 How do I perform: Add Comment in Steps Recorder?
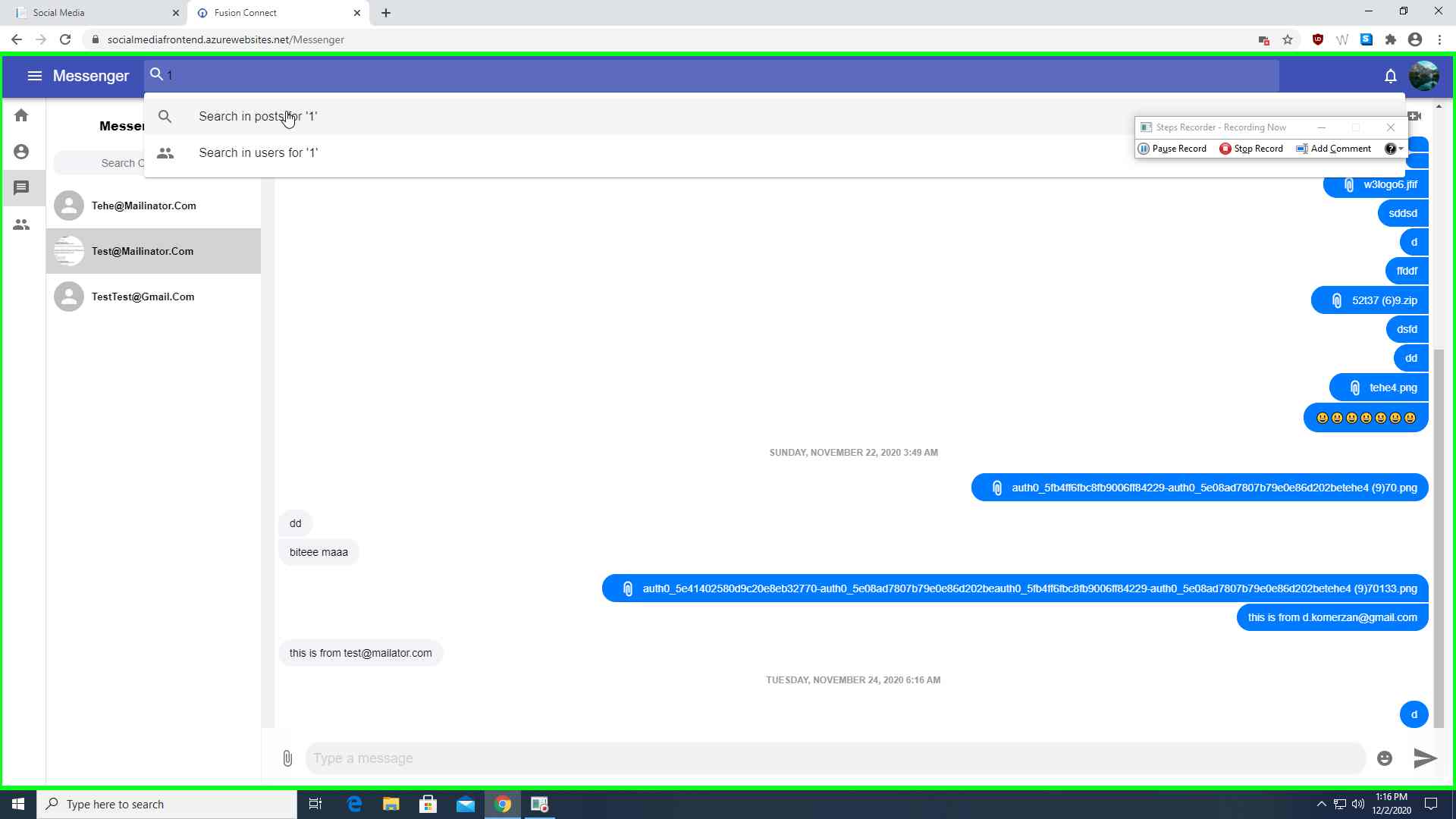[x=1334, y=149]
